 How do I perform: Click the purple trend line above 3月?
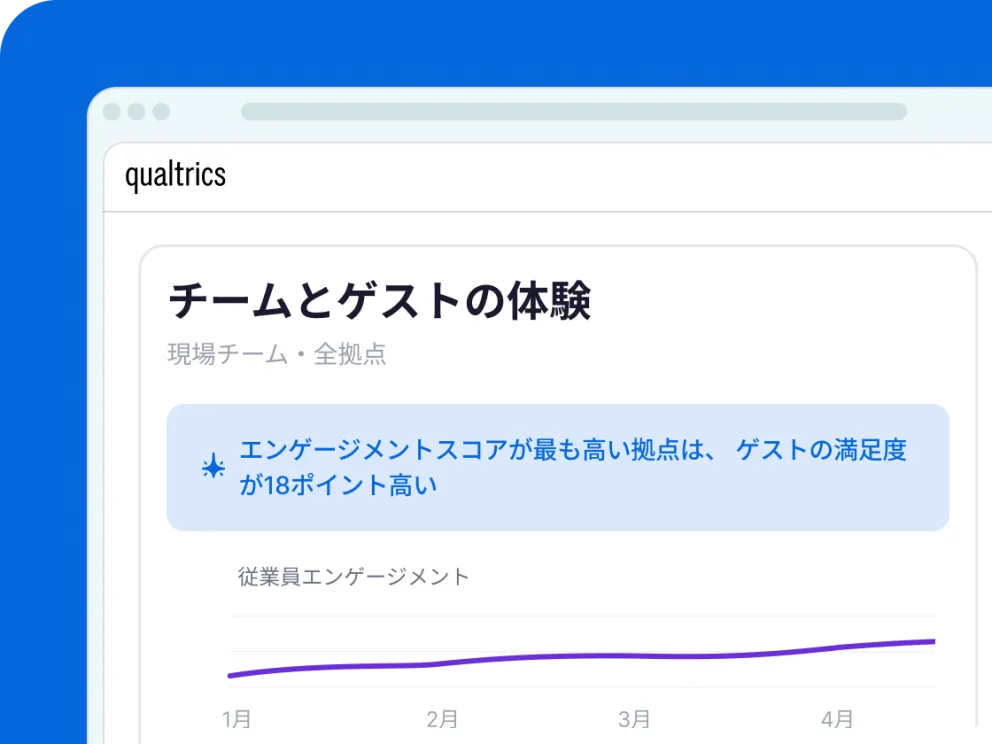coord(635,656)
